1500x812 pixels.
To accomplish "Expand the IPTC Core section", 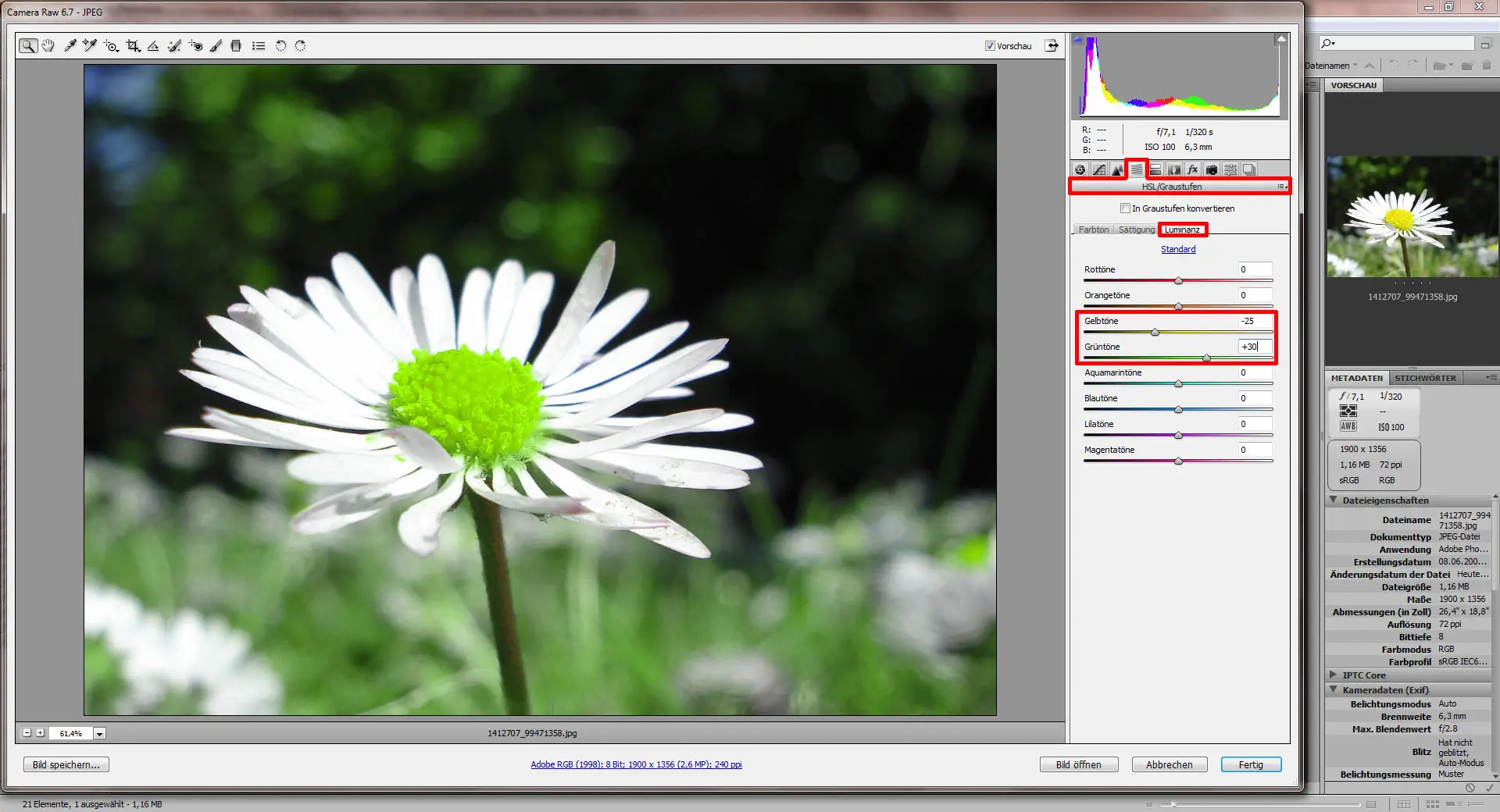I will [x=1334, y=675].
